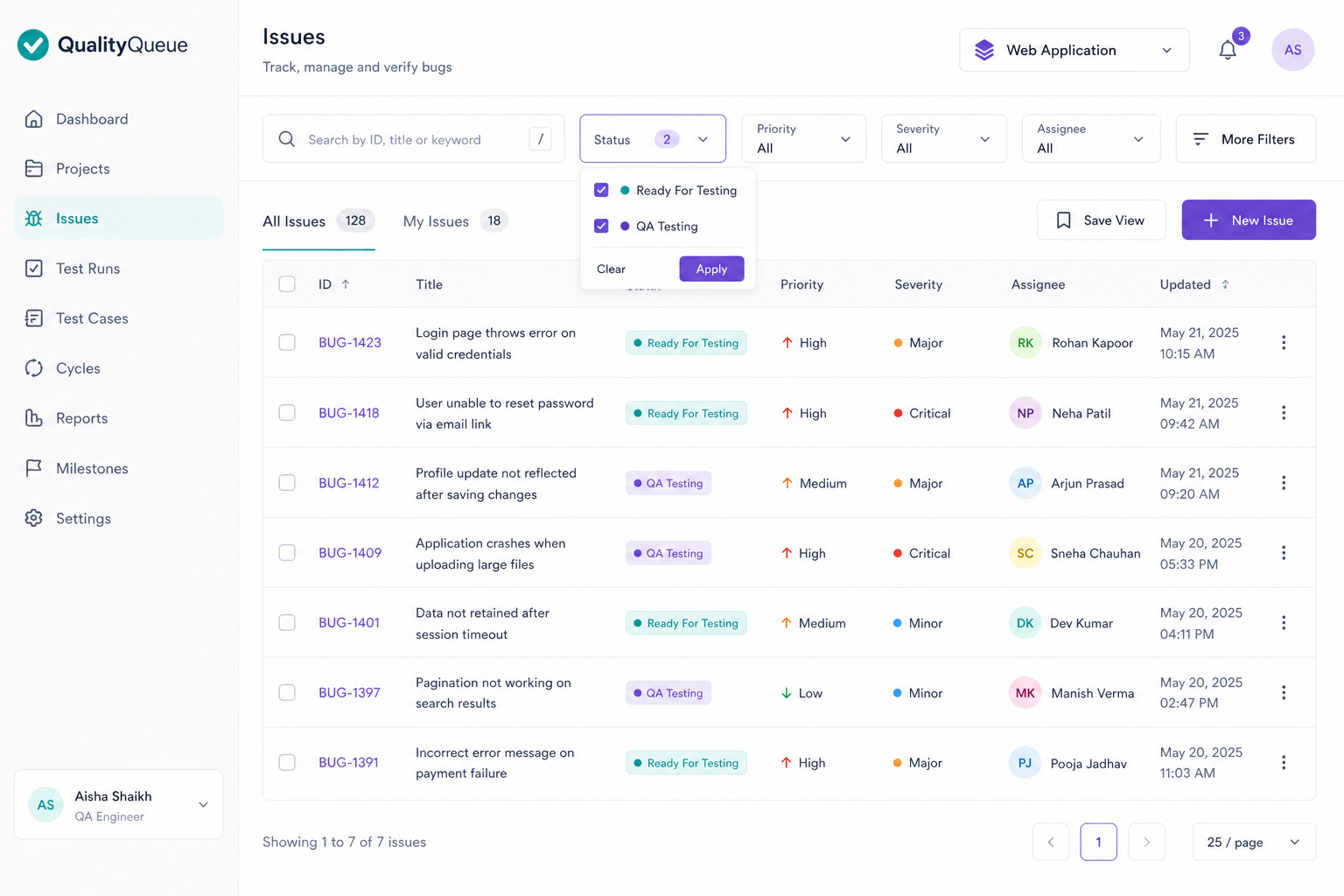Viewport: 1344px width, 896px height.
Task: Switch to My Issues tab
Action: 455,221
